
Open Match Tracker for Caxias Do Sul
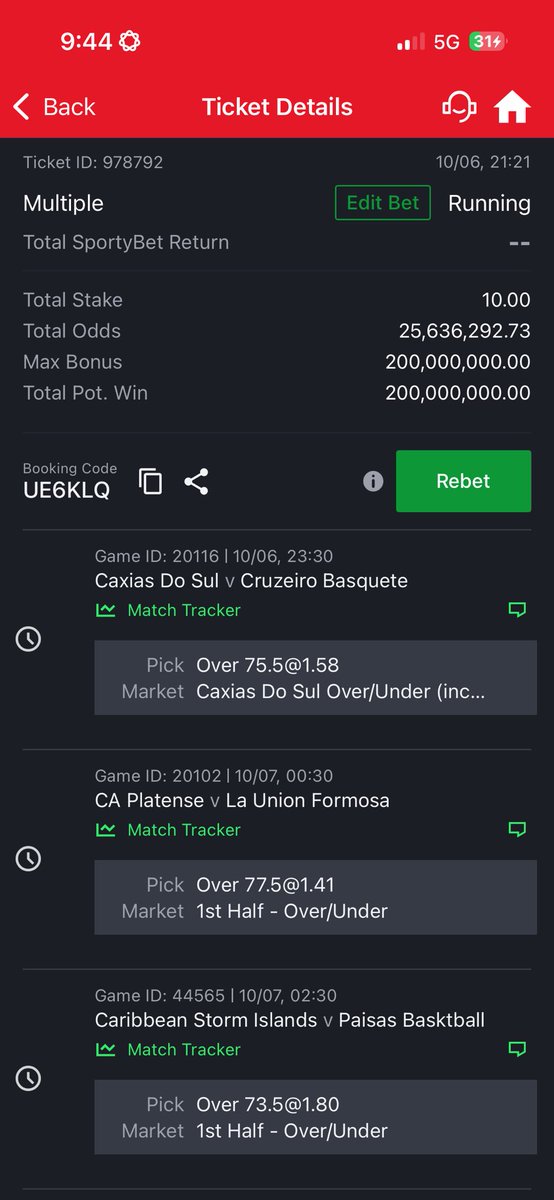(x=168, y=610)
